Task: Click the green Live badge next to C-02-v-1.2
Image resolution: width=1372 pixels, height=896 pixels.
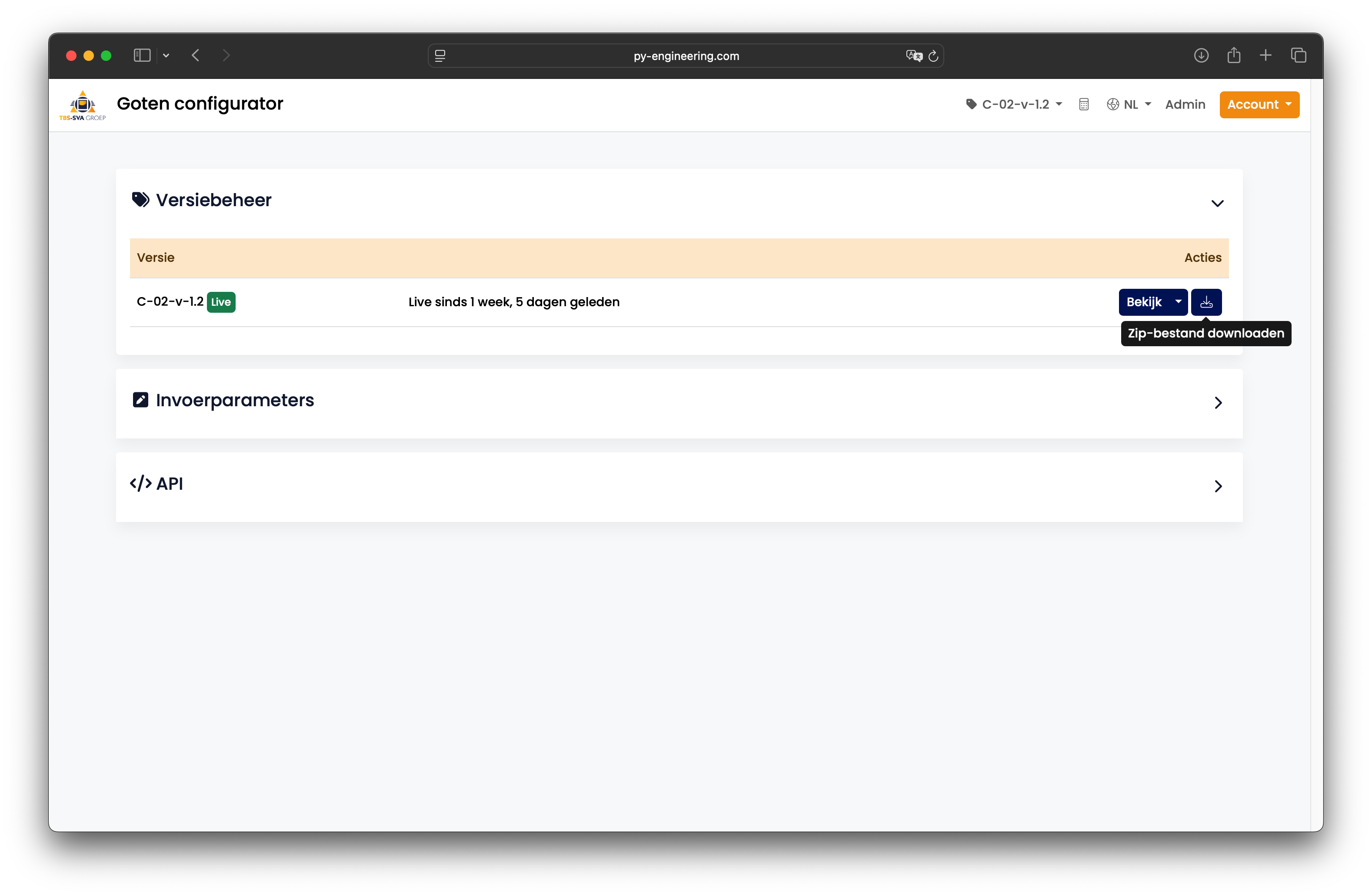Action: 221,302
